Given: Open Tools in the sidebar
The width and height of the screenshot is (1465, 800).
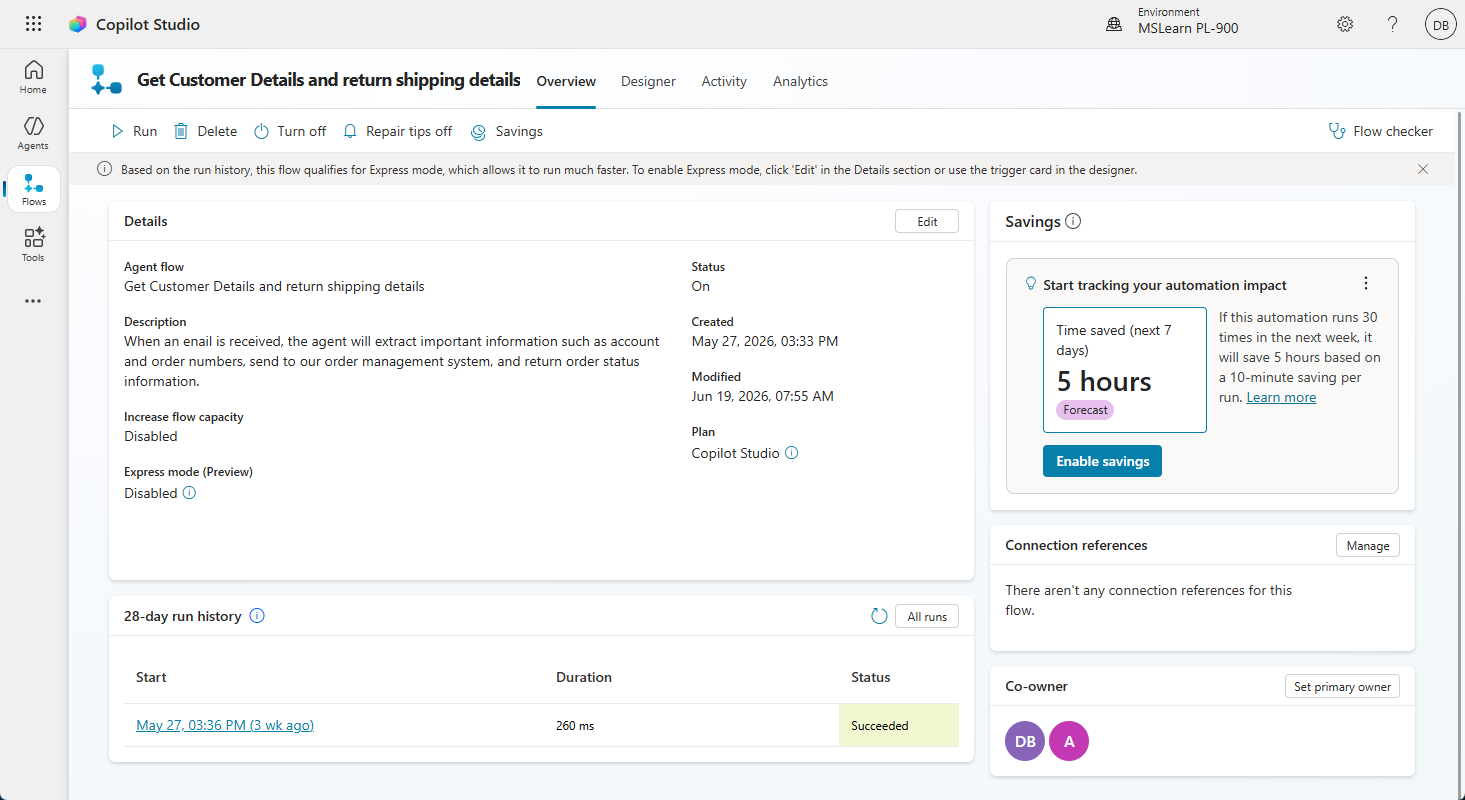Looking at the screenshot, I should click(34, 245).
